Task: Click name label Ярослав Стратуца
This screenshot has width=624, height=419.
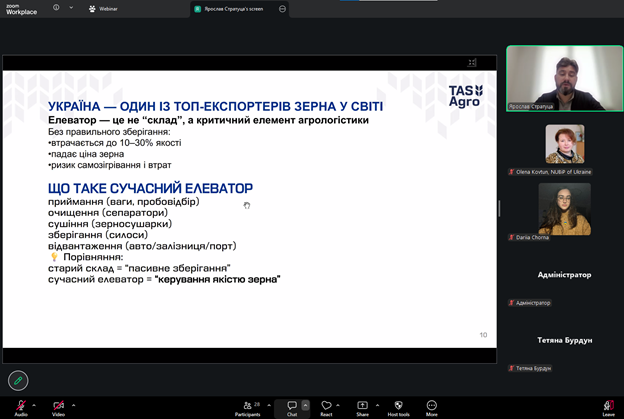Action: (x=531, y=106)
